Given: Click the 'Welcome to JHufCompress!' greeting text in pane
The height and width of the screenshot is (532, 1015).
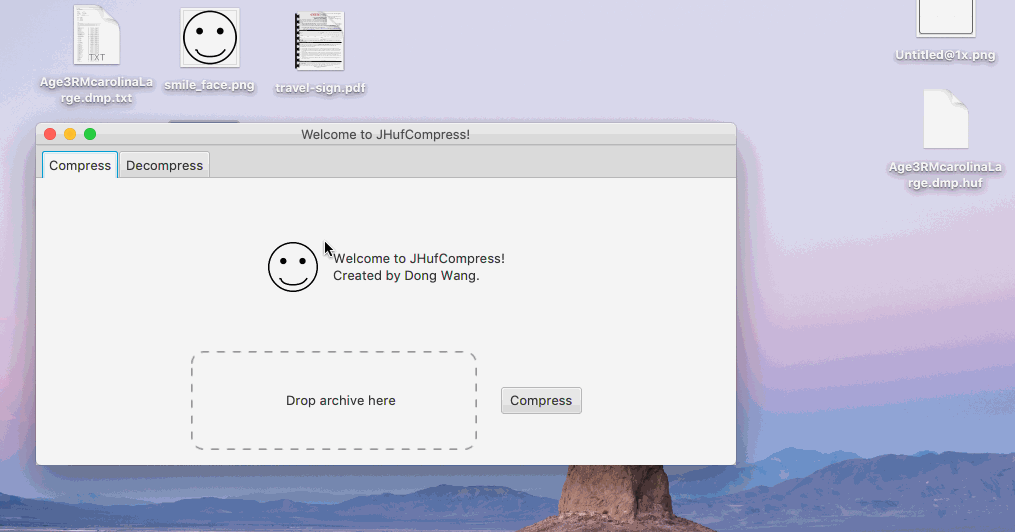Looking at the screenshot, I should pos(419,258).
